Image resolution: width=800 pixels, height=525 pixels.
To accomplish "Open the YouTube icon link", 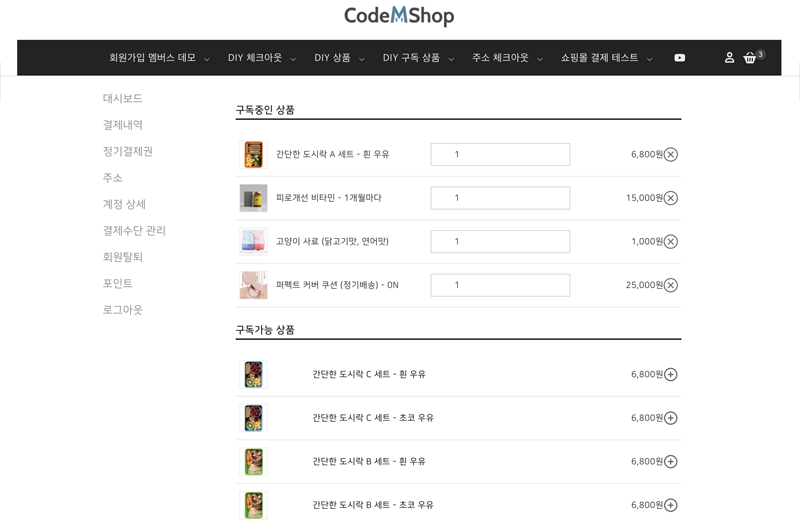I will 680,58.
